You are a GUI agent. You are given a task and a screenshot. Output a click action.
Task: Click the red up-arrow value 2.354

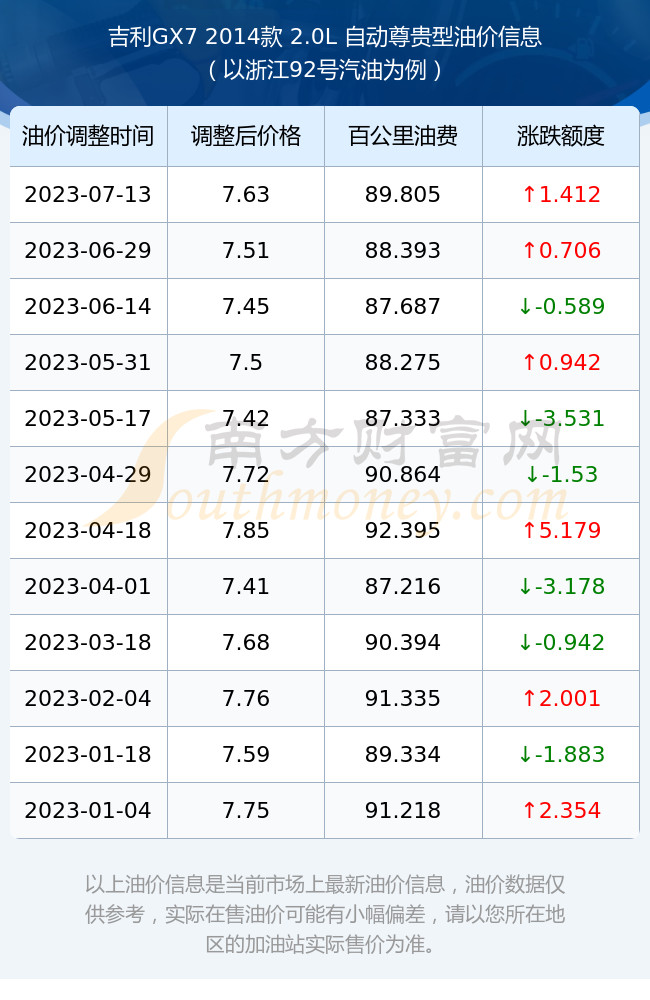[561, 811]
